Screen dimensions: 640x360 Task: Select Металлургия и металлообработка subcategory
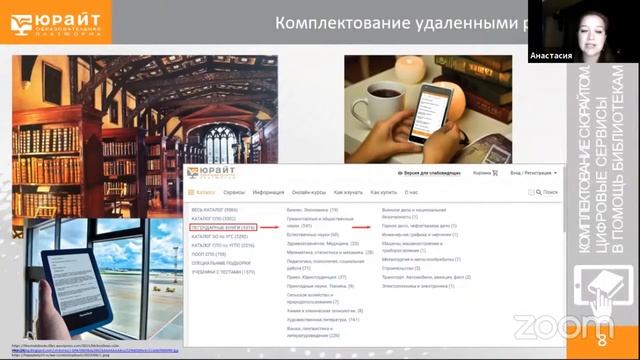pyautogui.click(x=421, y=259)
